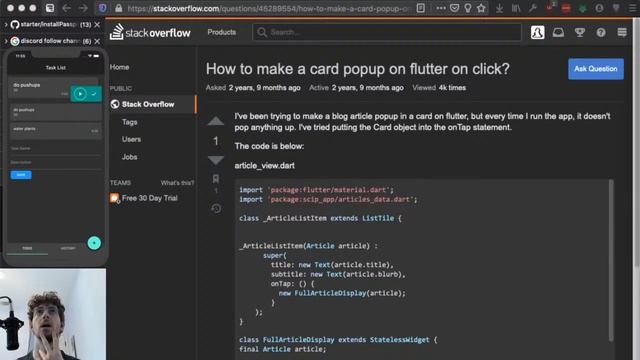Tap the play button on do pushups task

point(80,94)
